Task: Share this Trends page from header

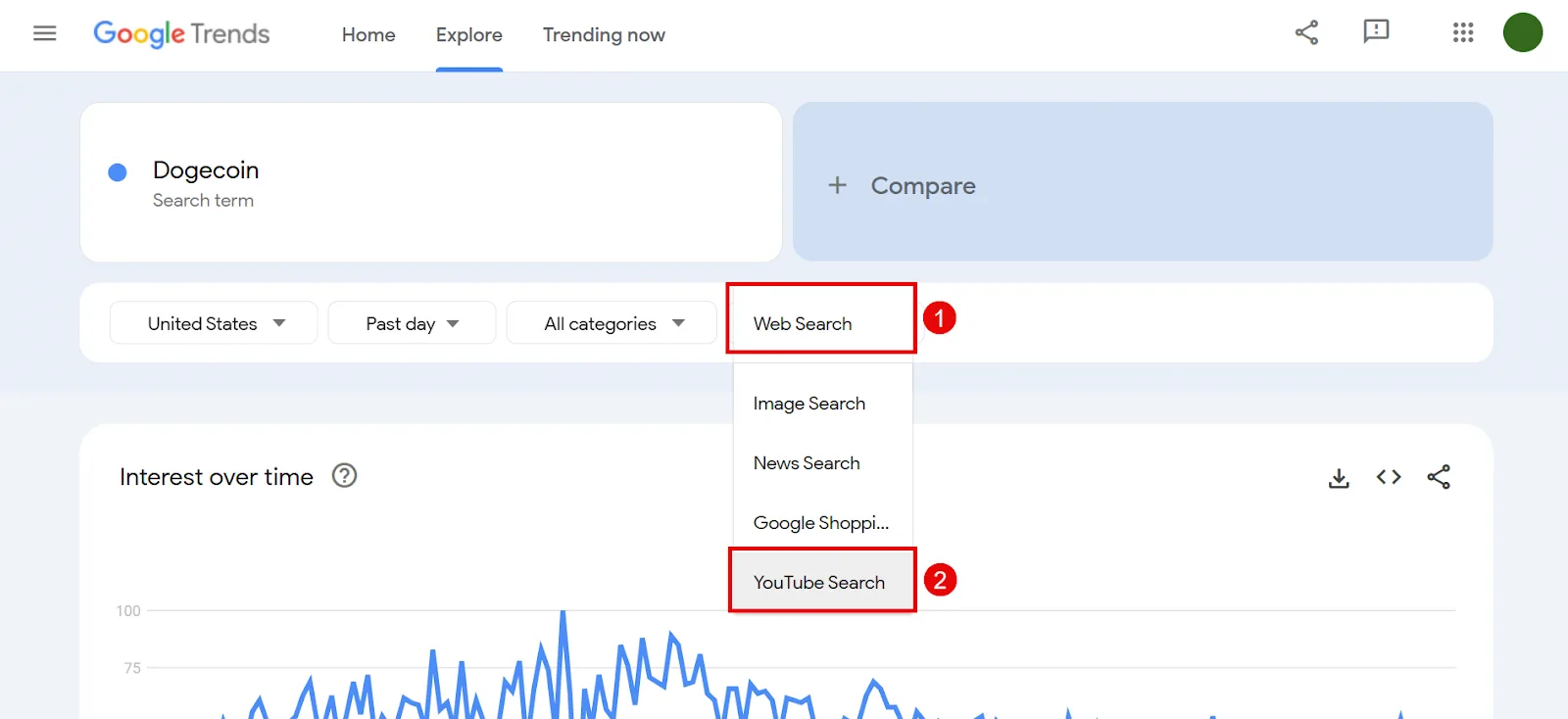Action: pos(1306,32)
